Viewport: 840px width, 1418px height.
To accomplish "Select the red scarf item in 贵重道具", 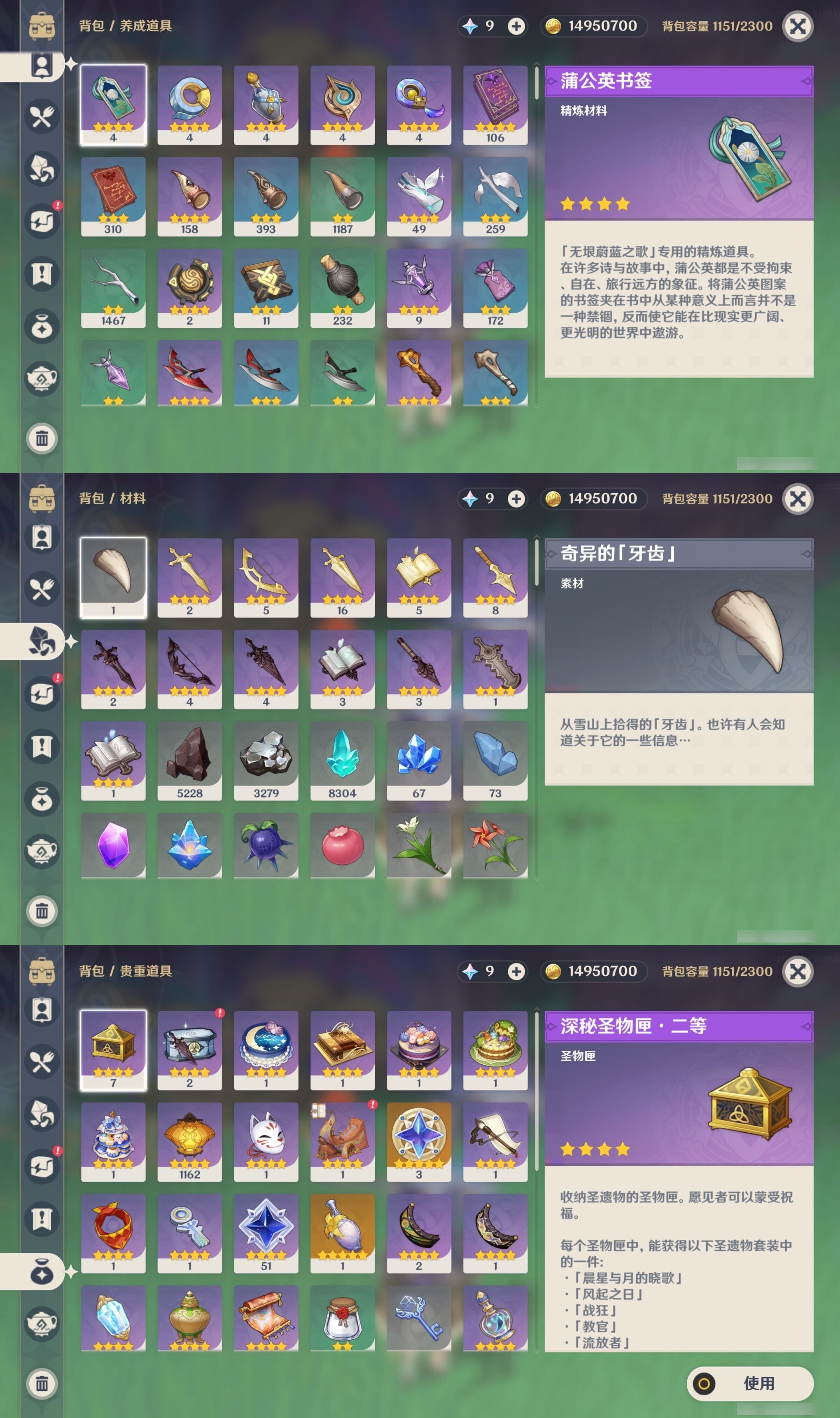I will [x=113, y=1233].
